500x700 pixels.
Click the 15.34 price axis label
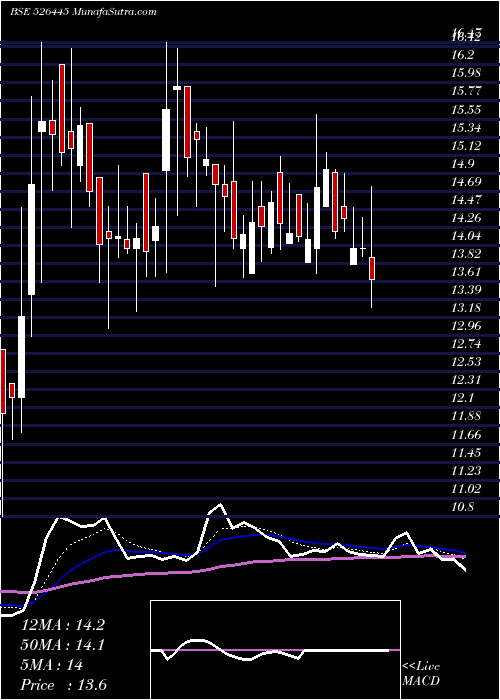[466, 128]
